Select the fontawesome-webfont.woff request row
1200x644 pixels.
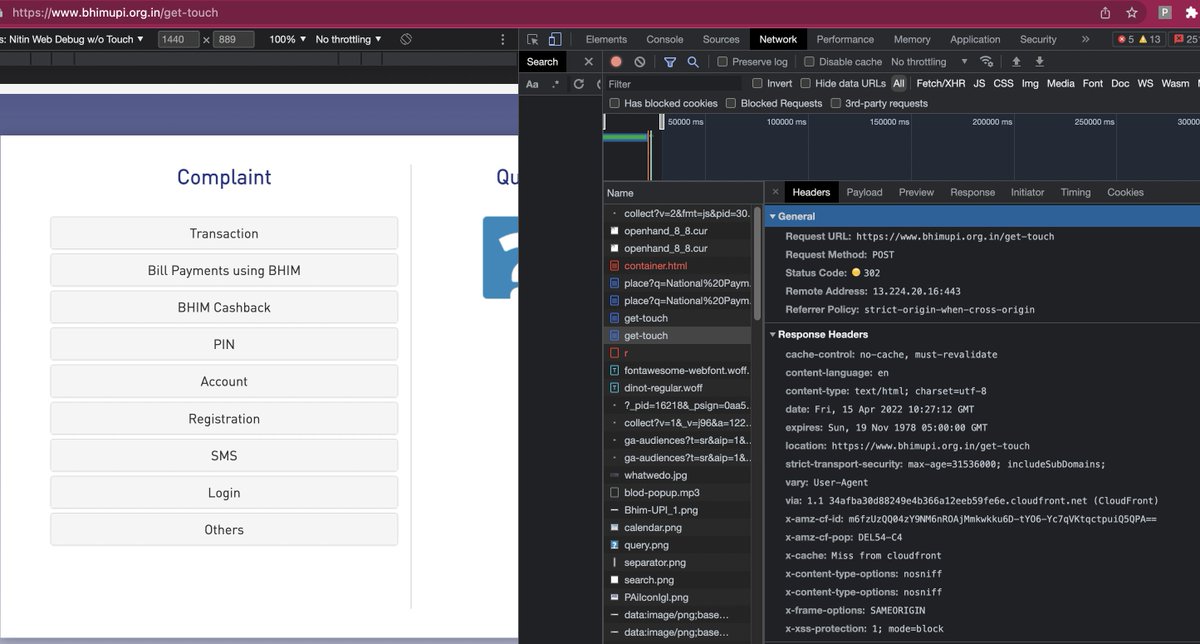coord(678,370)
